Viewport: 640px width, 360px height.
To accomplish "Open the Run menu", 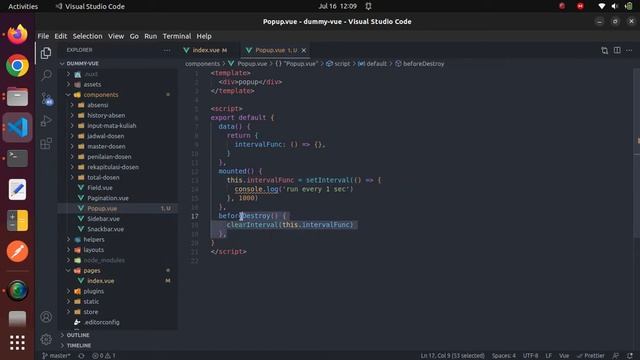I will click(150, 36).
